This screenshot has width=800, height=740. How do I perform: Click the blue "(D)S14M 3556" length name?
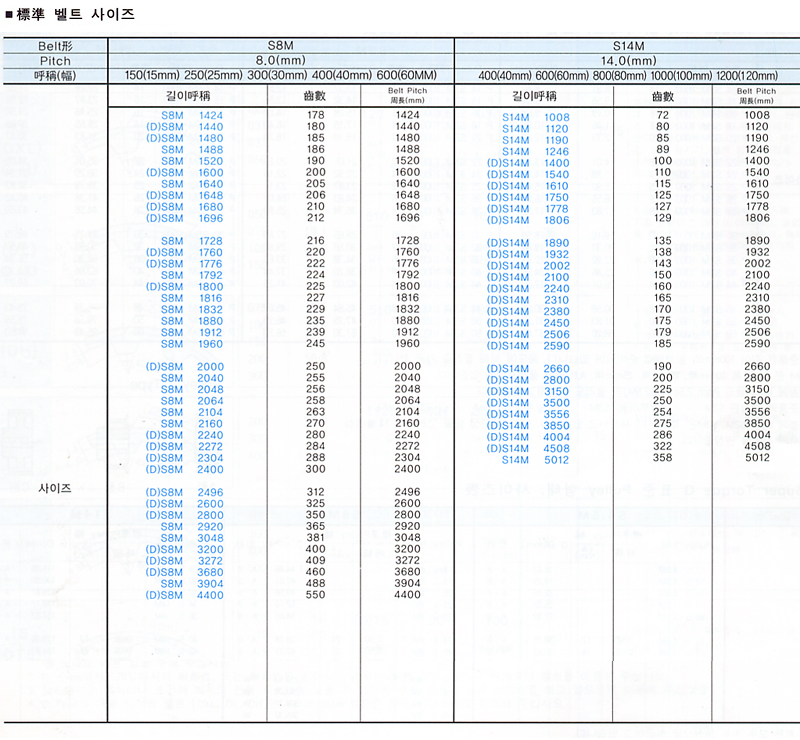click(528, 414)
